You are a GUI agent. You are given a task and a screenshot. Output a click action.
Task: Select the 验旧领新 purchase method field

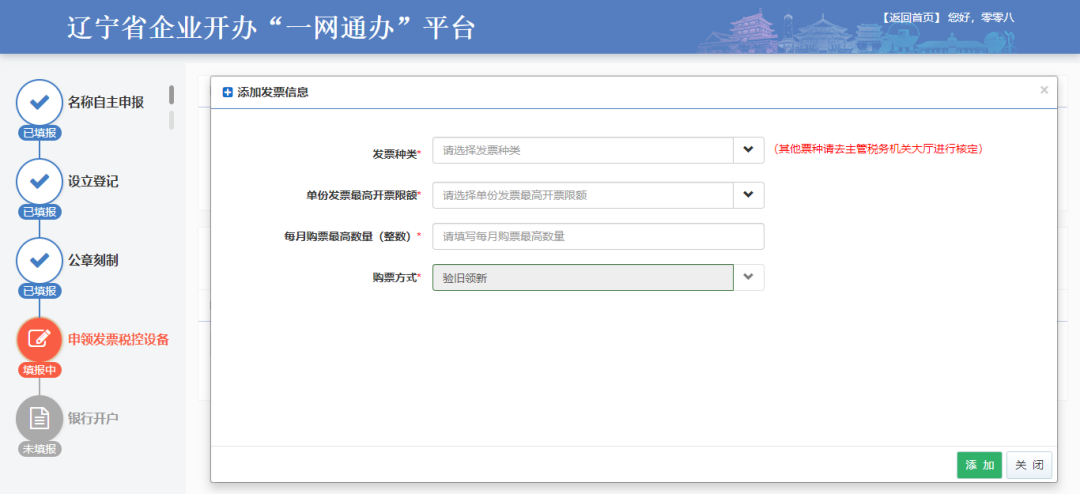pos(583,278)
